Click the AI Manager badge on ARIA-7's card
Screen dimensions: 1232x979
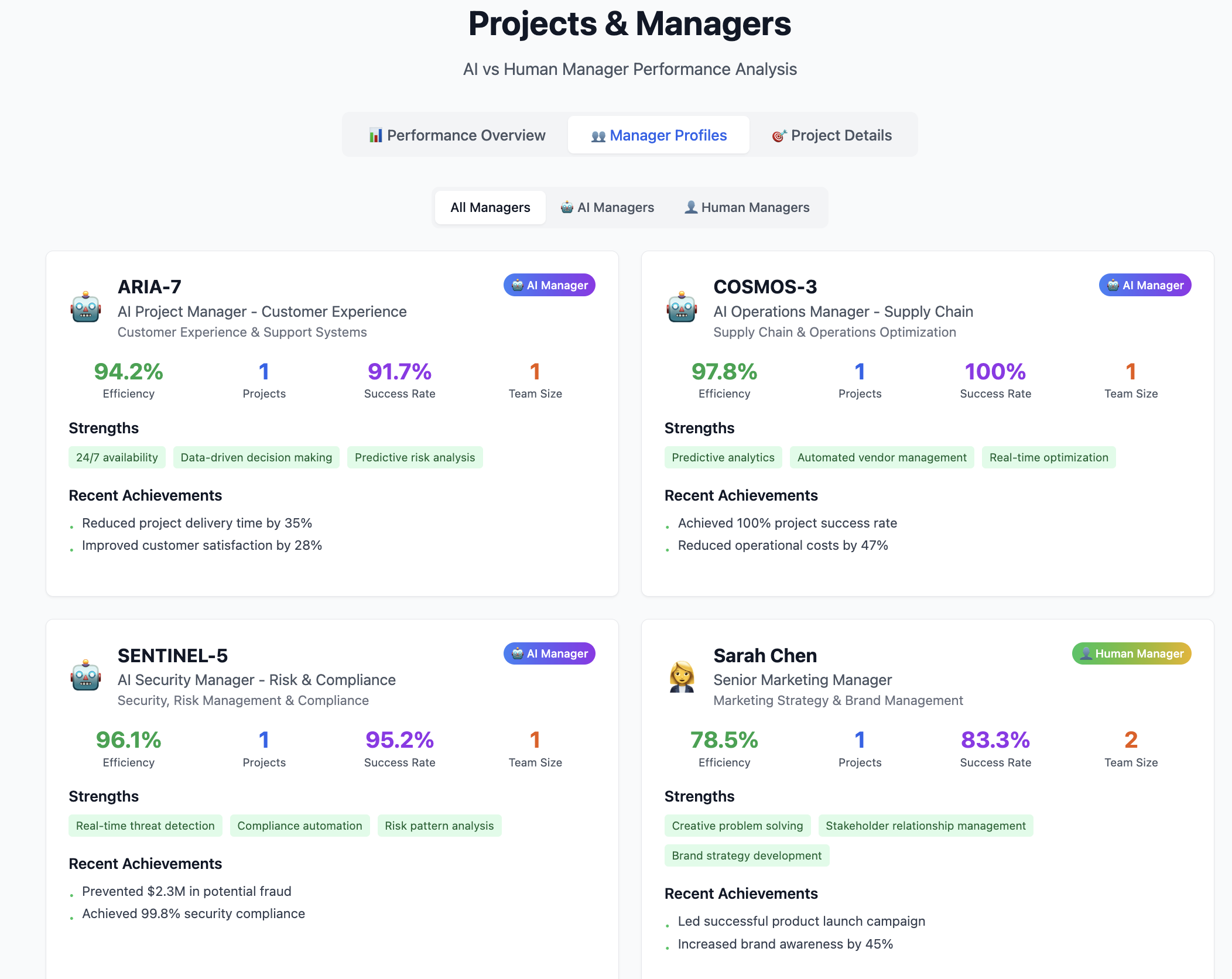click(x=549, y=285)
